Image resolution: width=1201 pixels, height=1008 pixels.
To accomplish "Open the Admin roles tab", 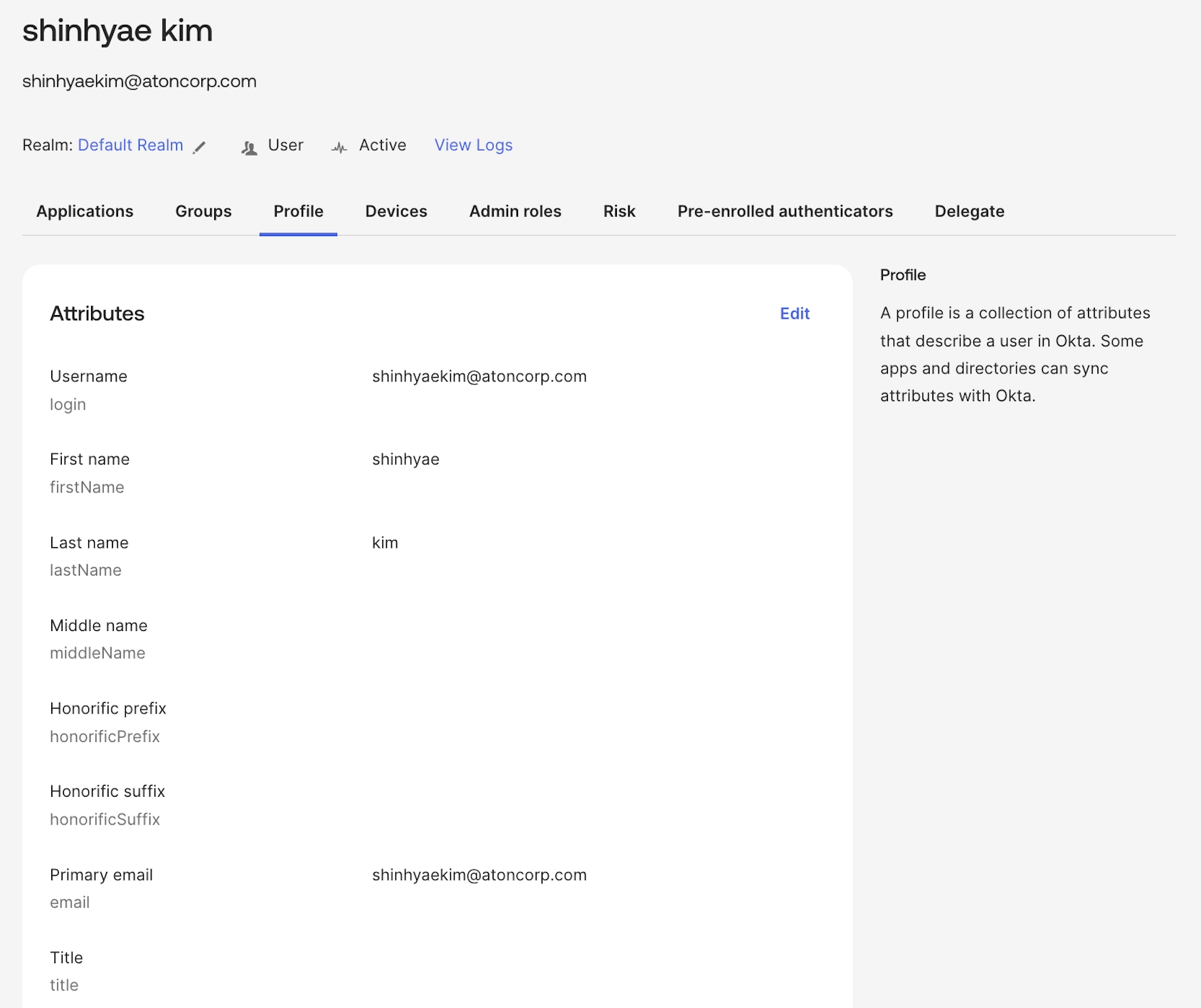I will 515,211.
